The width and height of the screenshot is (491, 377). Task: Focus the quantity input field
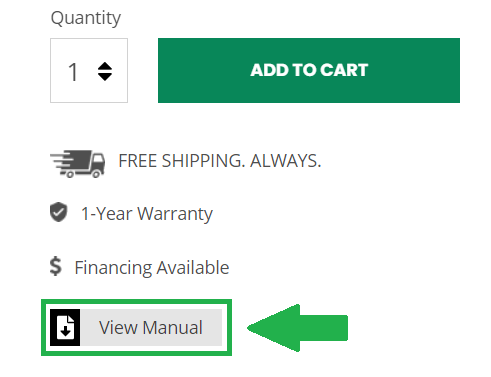pyautogui.click(x=89, y=70)
